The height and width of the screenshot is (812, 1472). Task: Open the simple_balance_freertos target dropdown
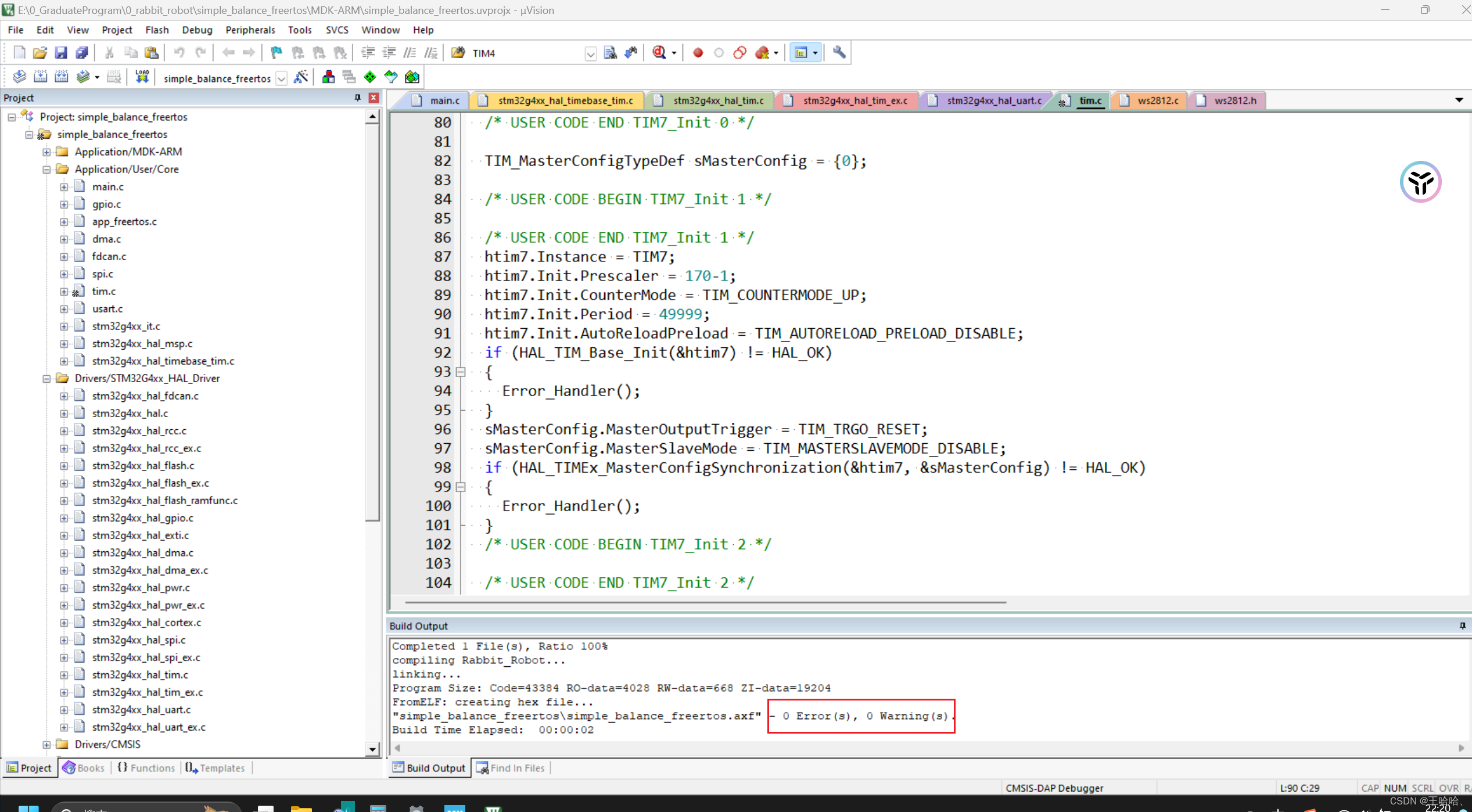click(x=282, y=78)
